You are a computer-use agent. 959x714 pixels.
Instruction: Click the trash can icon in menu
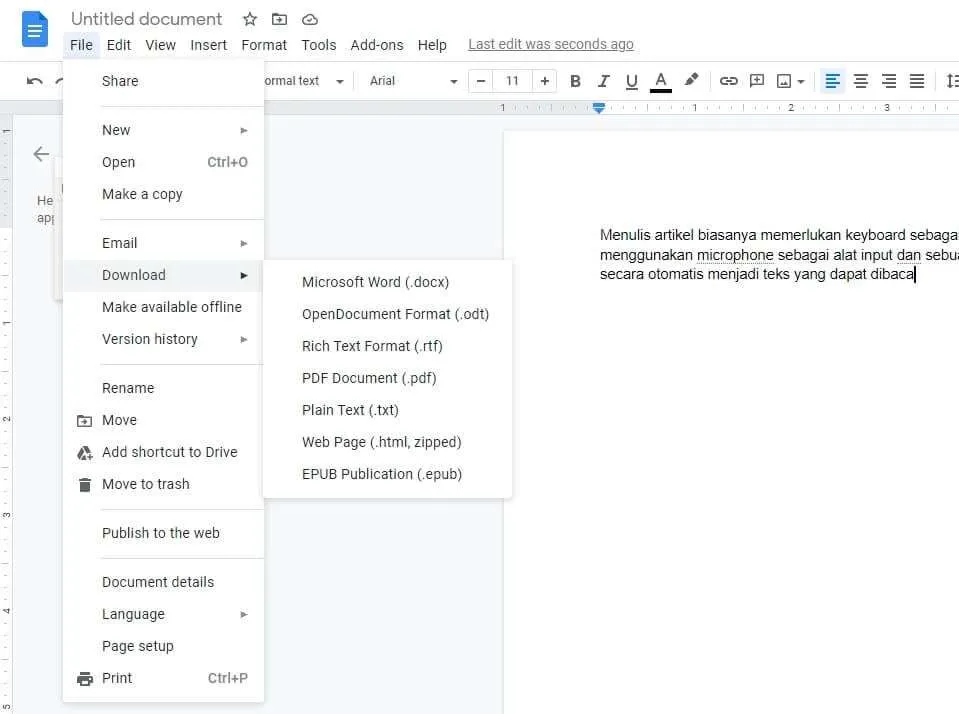pyautogui.click(x=84, y=485)
